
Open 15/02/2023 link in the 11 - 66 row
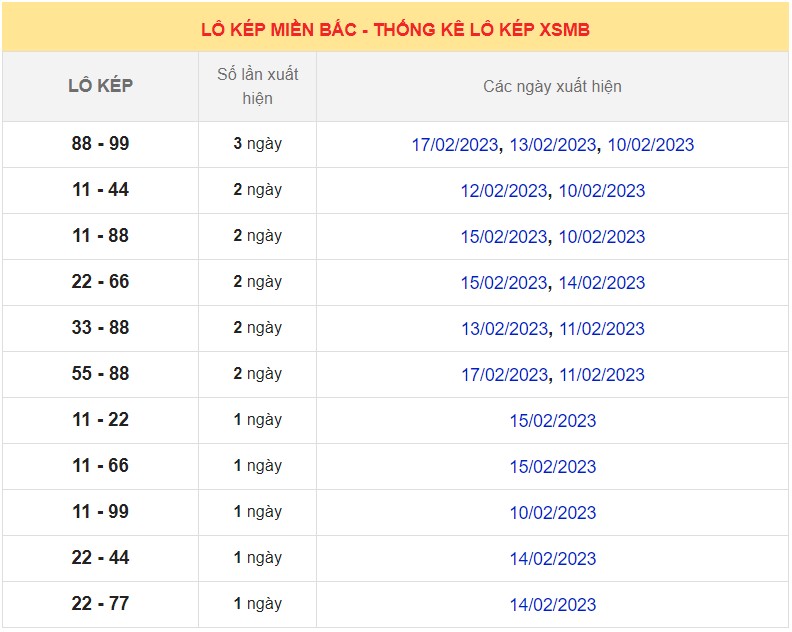click(x=552, y=467)
